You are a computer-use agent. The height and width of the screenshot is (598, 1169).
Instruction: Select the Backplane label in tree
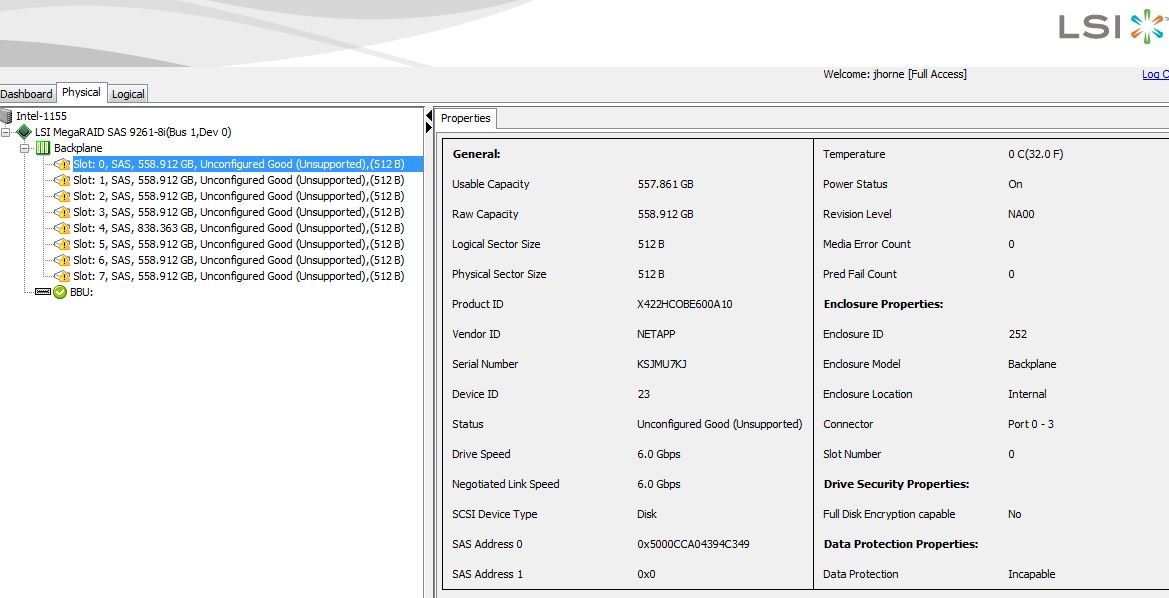tap(78, 148)
